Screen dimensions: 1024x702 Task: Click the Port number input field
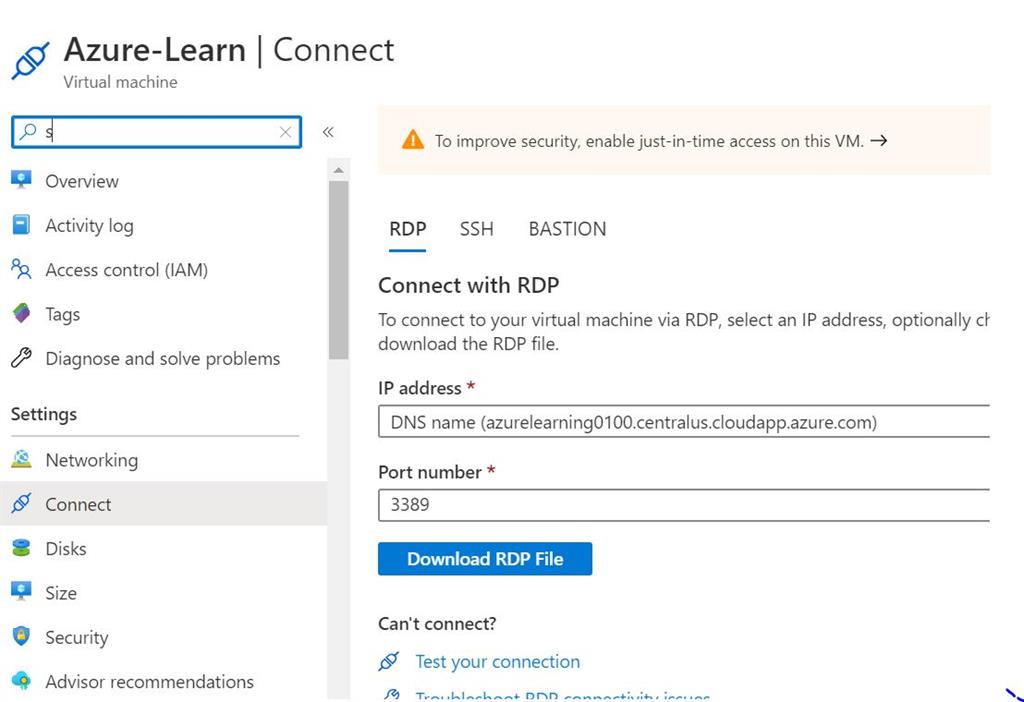pos(600,505)
